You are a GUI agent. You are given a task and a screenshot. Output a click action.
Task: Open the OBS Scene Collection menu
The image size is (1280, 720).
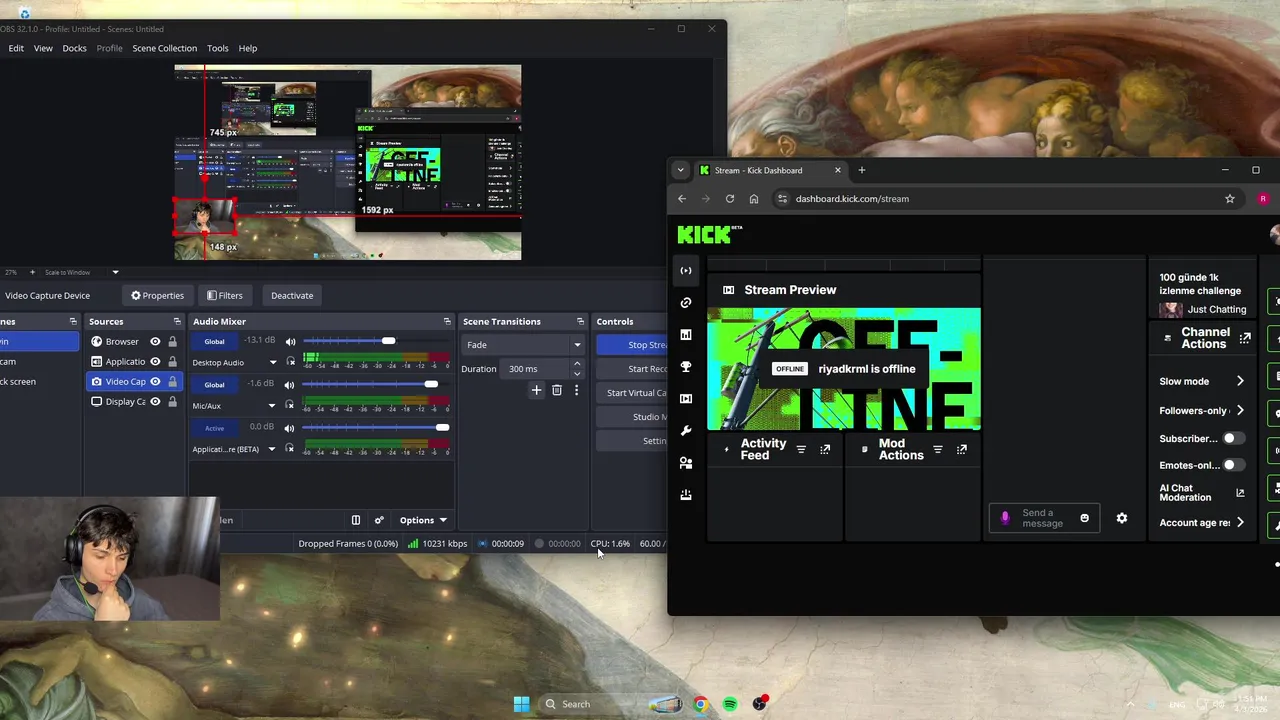165,48
